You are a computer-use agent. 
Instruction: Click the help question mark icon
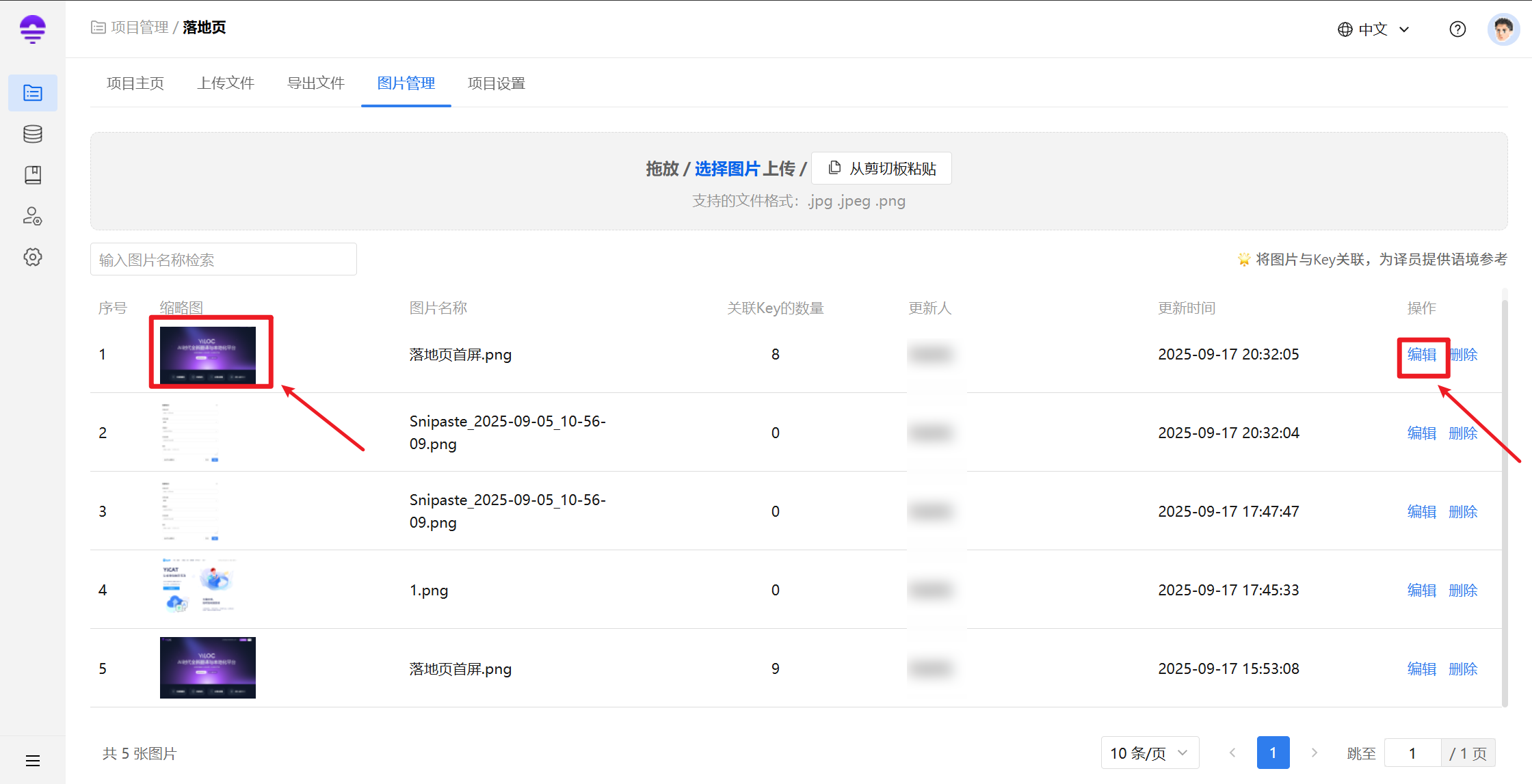click(1457, 29)
